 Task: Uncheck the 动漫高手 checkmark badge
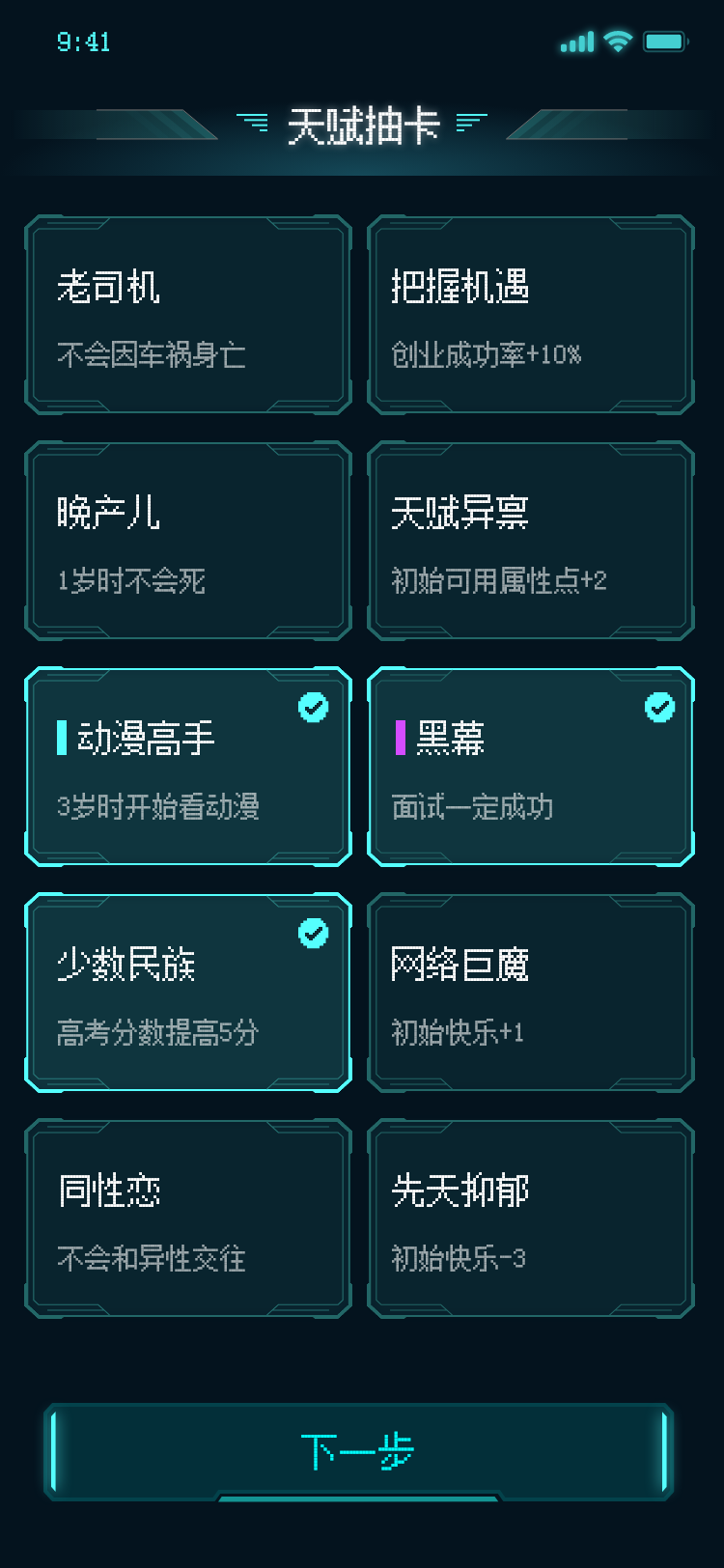313,708
